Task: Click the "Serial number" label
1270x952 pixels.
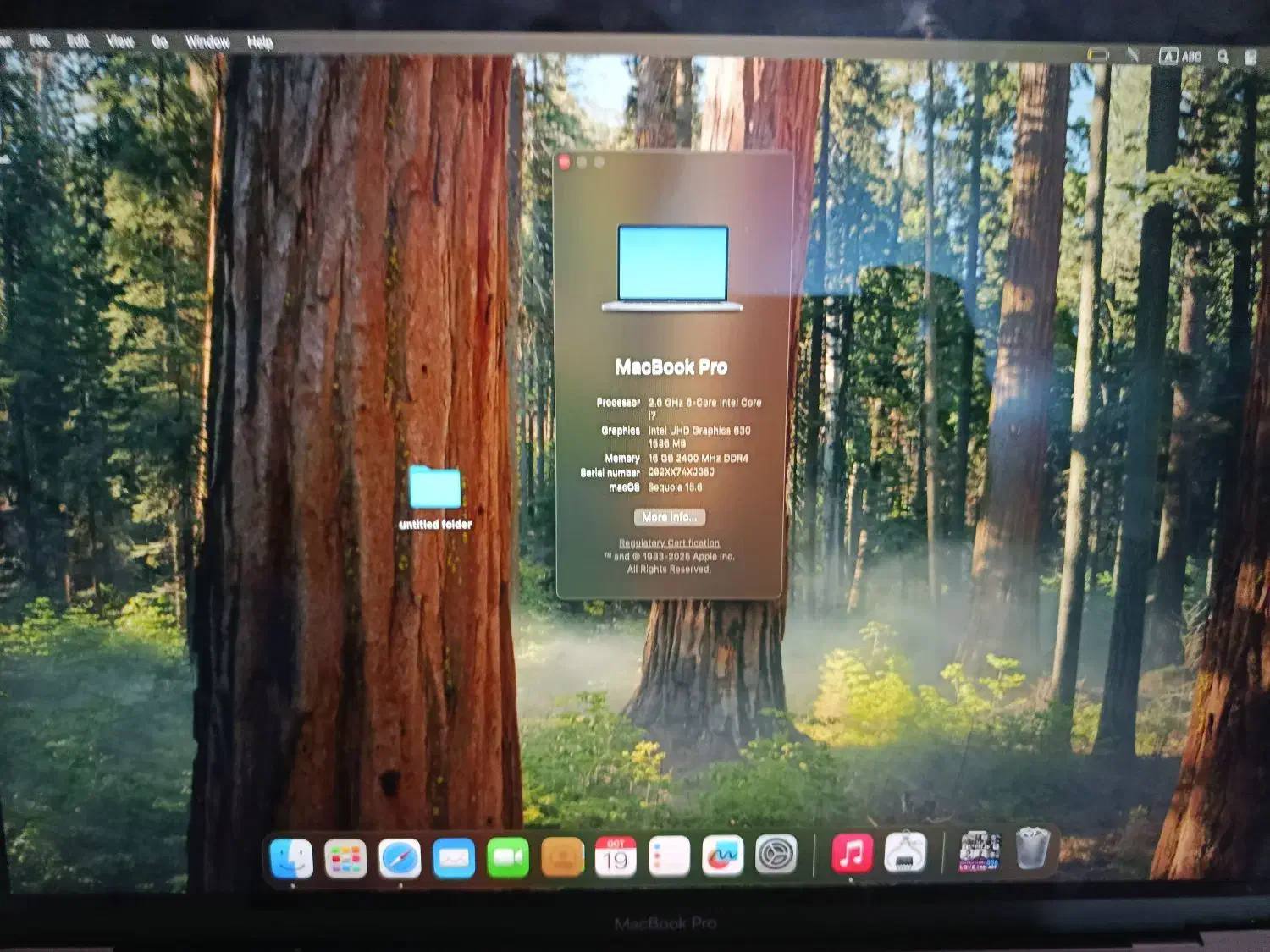Action: [x=610, y=473]
